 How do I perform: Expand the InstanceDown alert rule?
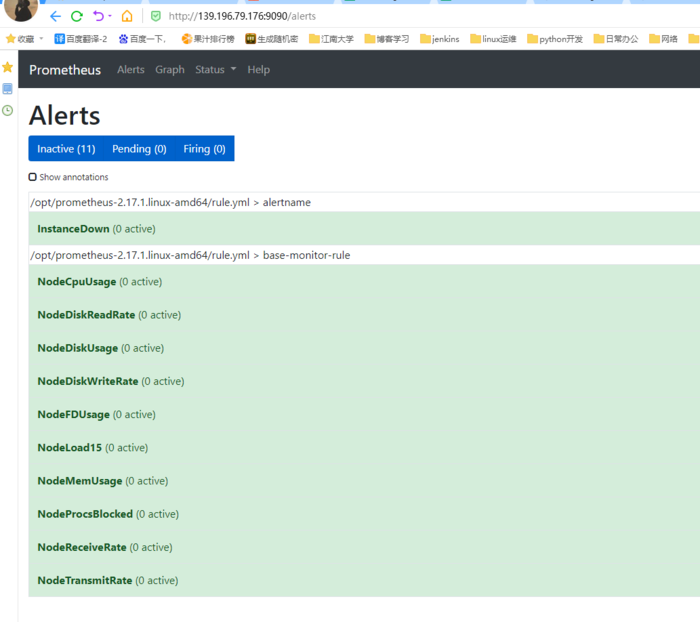pyautogui.click(x=73, y=229)
